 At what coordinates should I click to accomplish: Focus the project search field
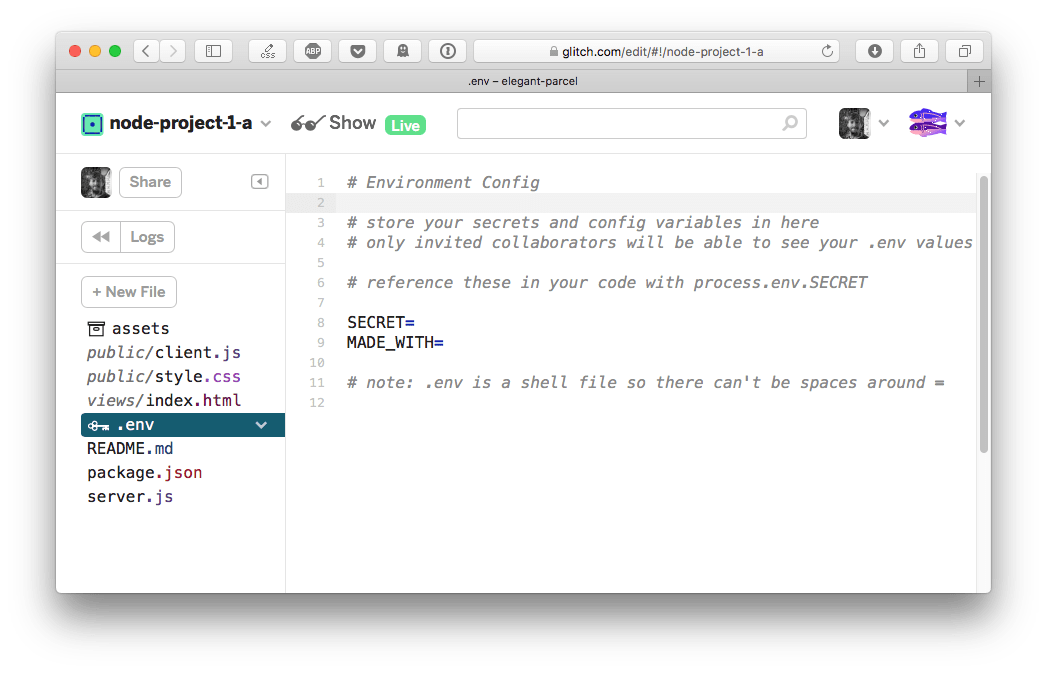click(x=632, y=124)
